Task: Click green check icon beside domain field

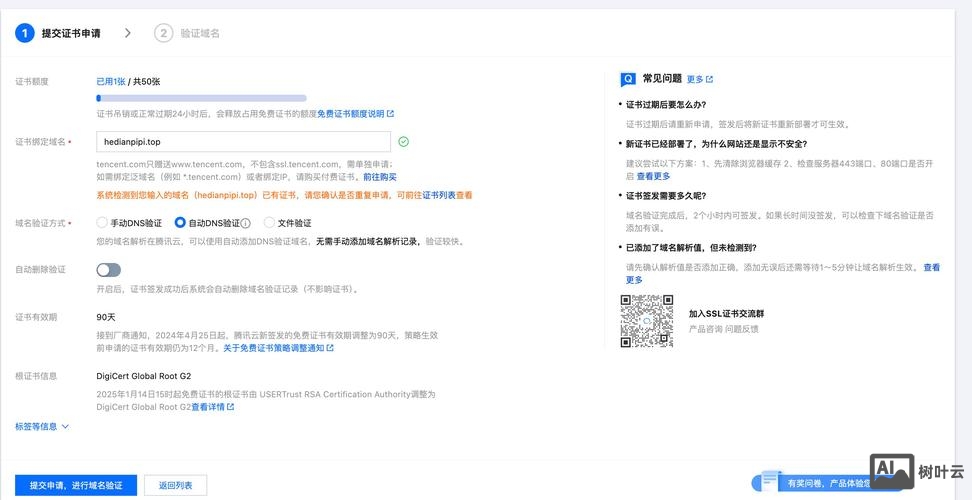Action: click(x=404, y=142)
